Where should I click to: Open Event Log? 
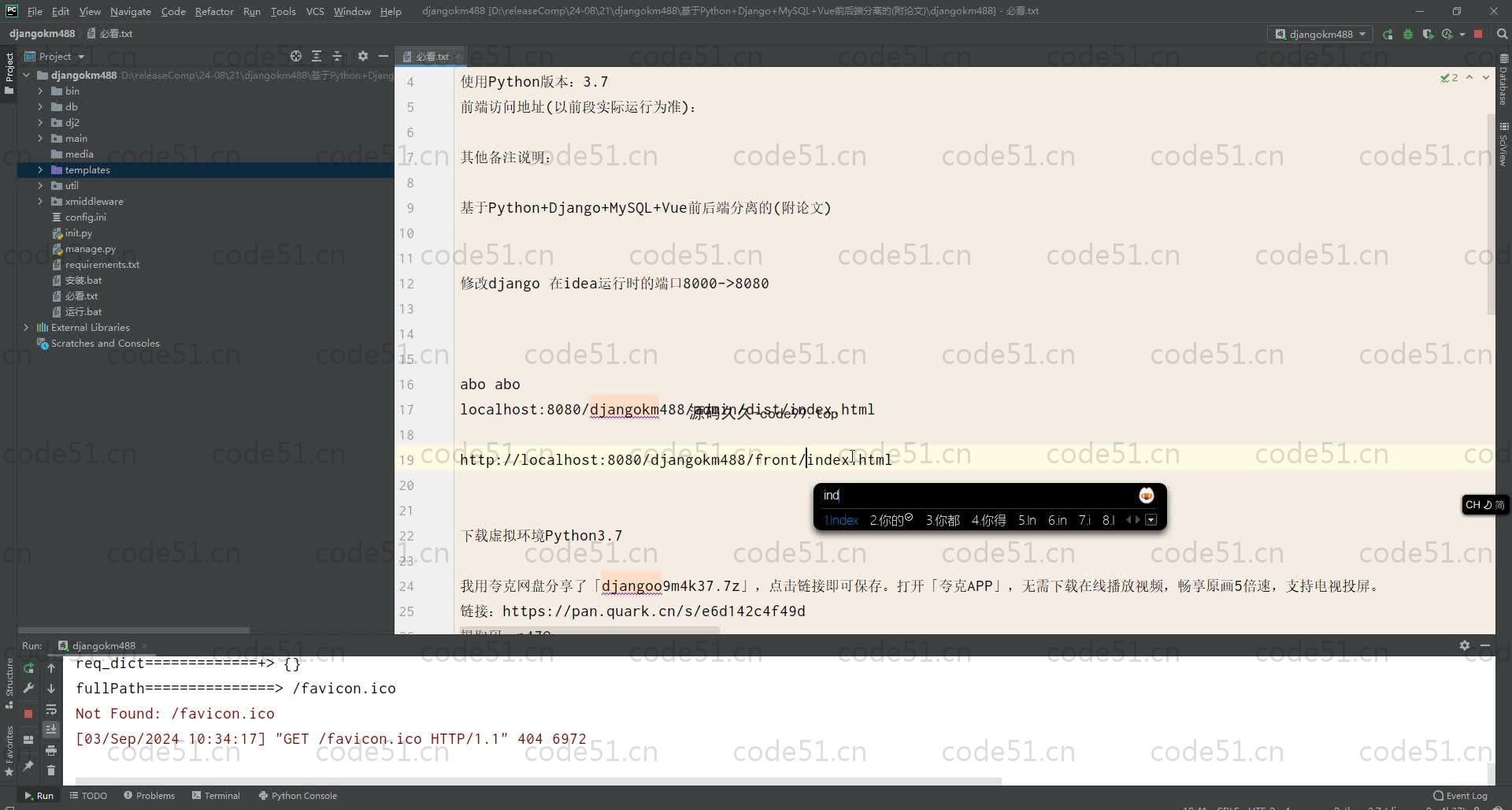click(1460, 795)
